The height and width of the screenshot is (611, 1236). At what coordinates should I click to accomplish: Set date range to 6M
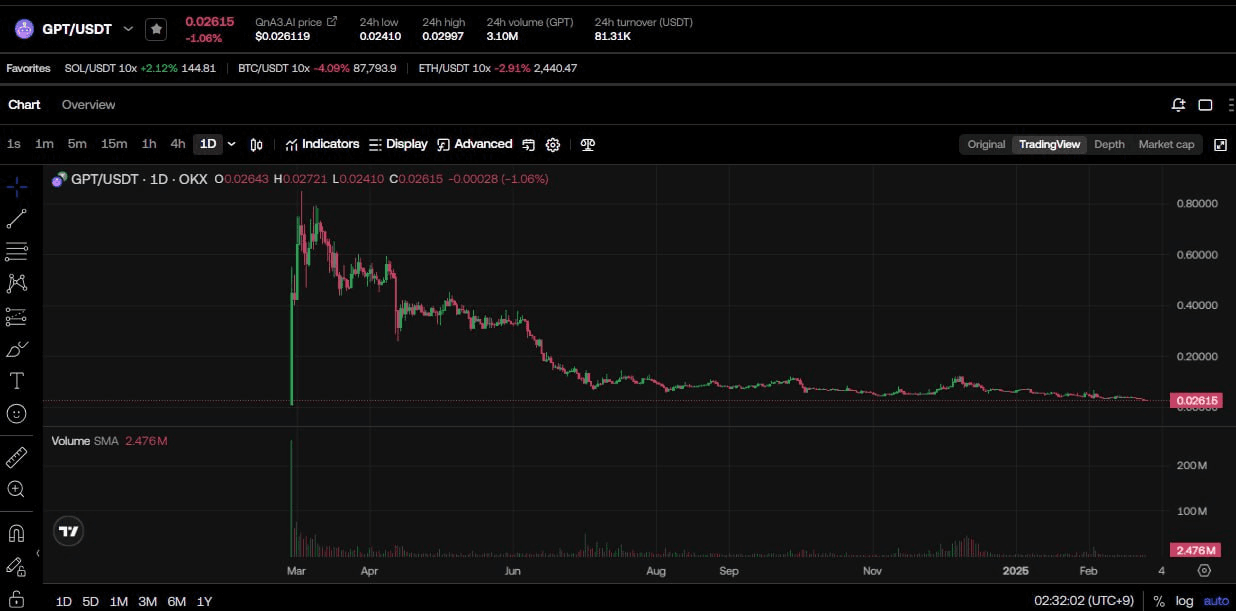177,601
